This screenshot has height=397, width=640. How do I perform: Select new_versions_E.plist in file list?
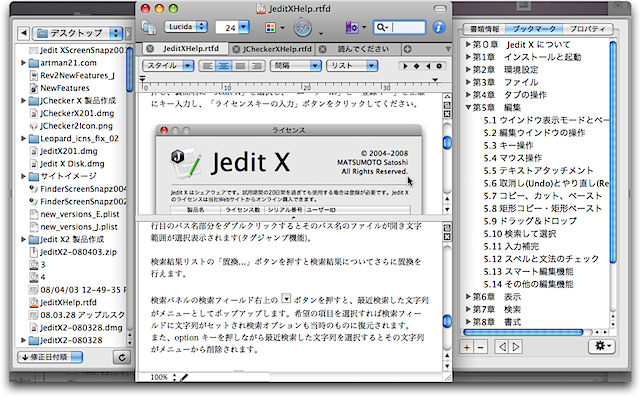[x=80, y=214]
